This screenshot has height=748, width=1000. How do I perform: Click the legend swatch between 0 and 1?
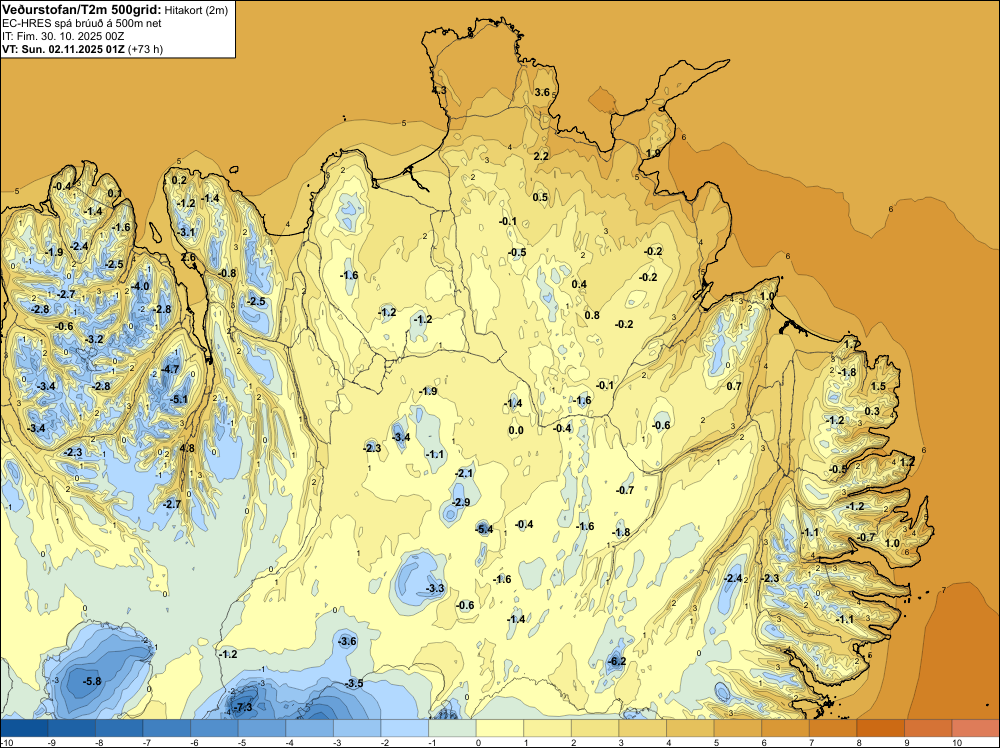point(500,728)
